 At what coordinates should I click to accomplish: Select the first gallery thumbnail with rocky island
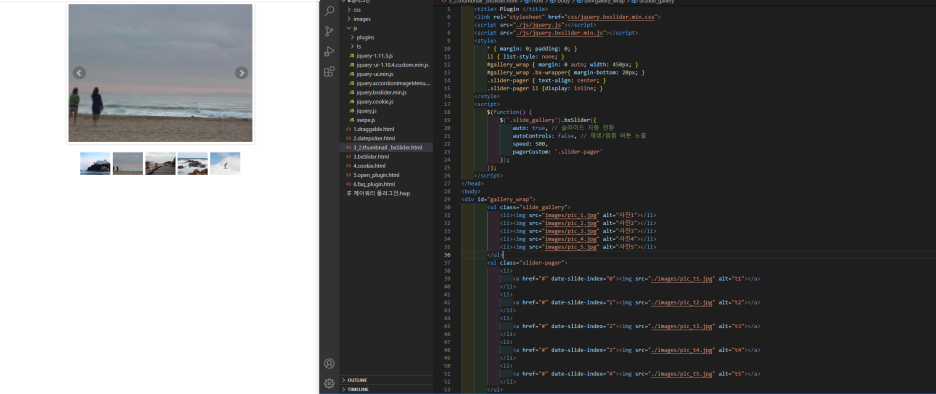coord(95,164)
